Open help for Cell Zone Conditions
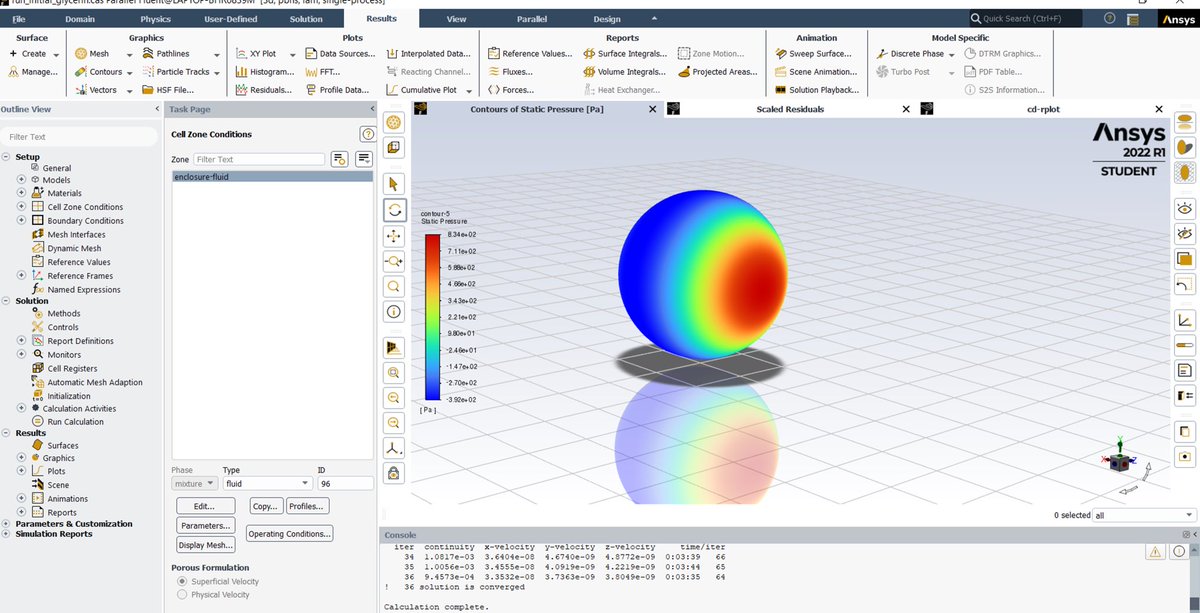1200x613 pixels. click(x=367, y=134)
